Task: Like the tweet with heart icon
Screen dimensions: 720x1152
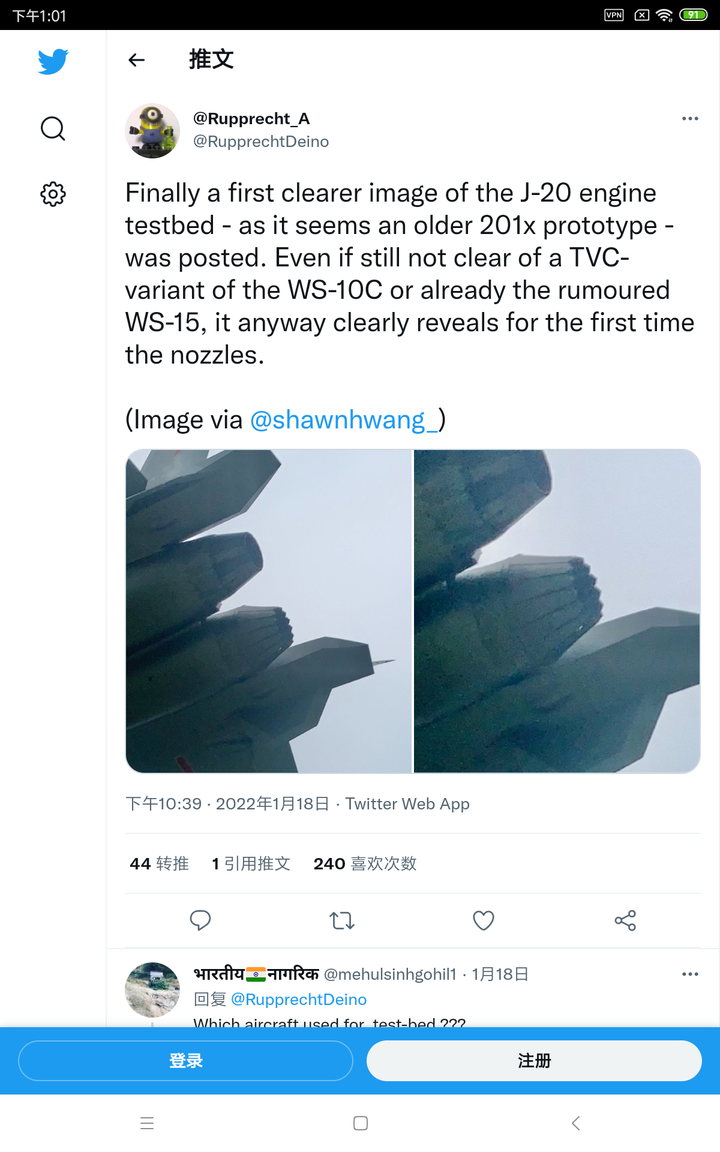Action: tap(484, 920)
